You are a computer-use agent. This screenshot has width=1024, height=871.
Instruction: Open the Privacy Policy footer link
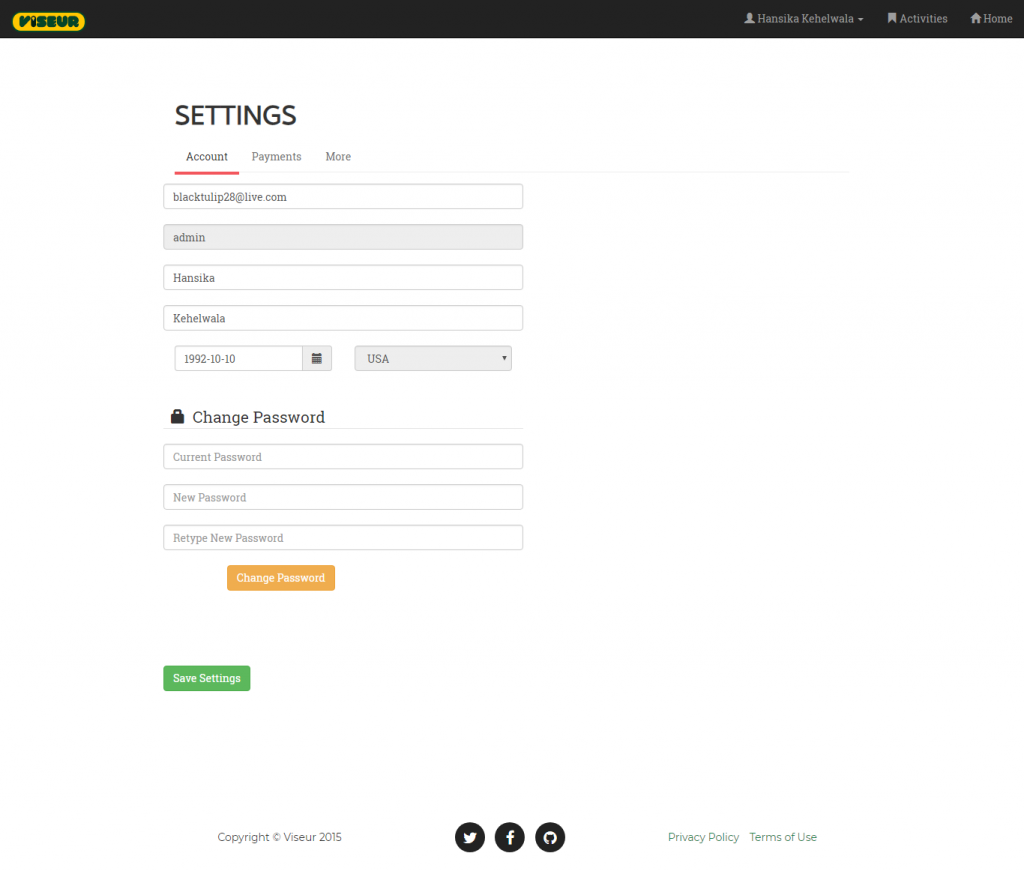[703, 837]
